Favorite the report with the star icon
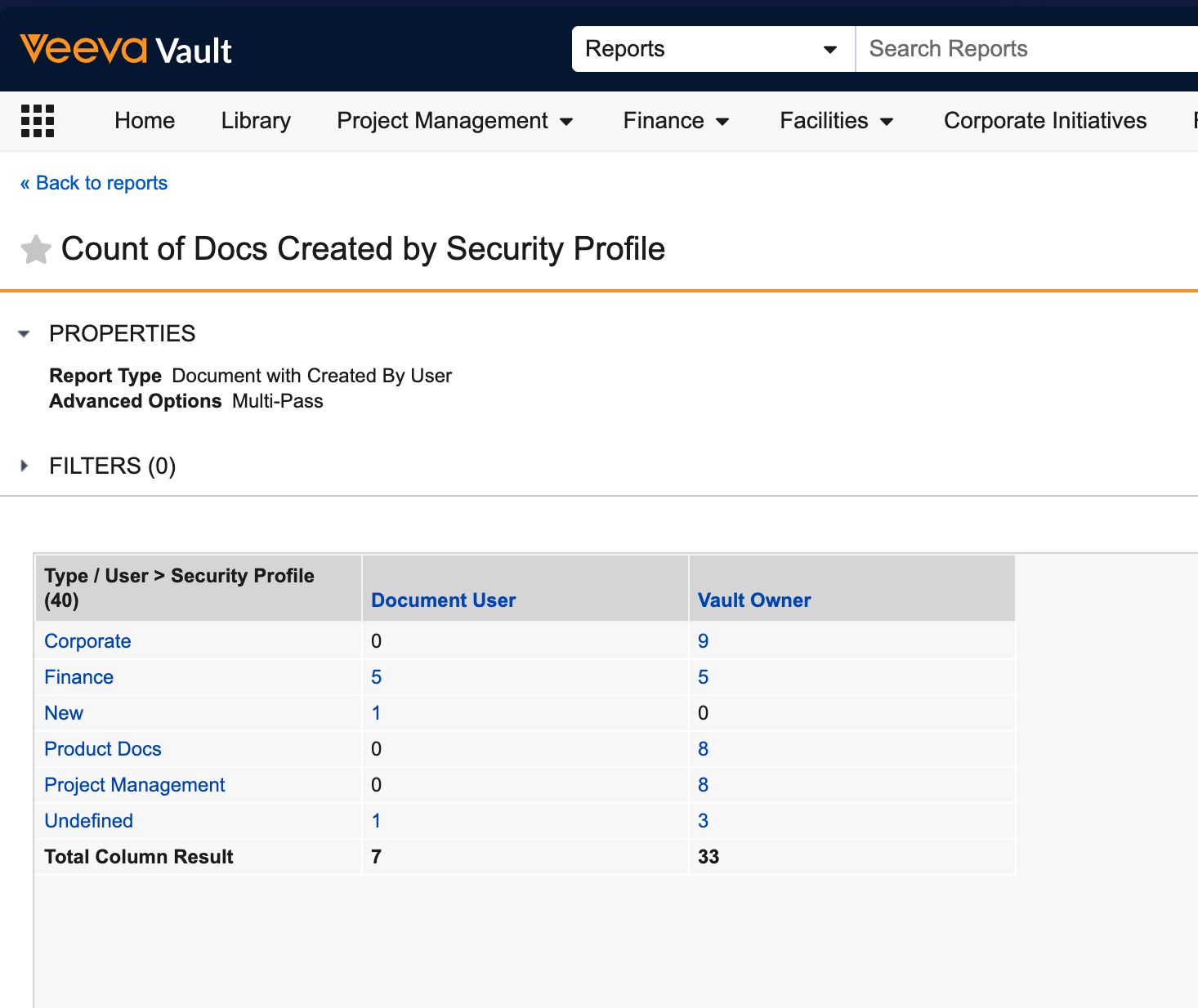 (x=36, y=250)
